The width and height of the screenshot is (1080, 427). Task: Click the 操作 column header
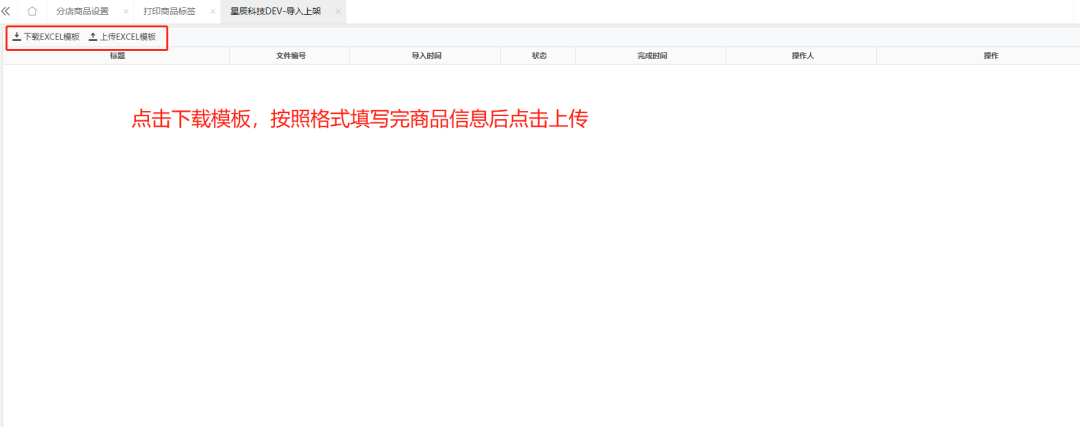click(990, 56)
